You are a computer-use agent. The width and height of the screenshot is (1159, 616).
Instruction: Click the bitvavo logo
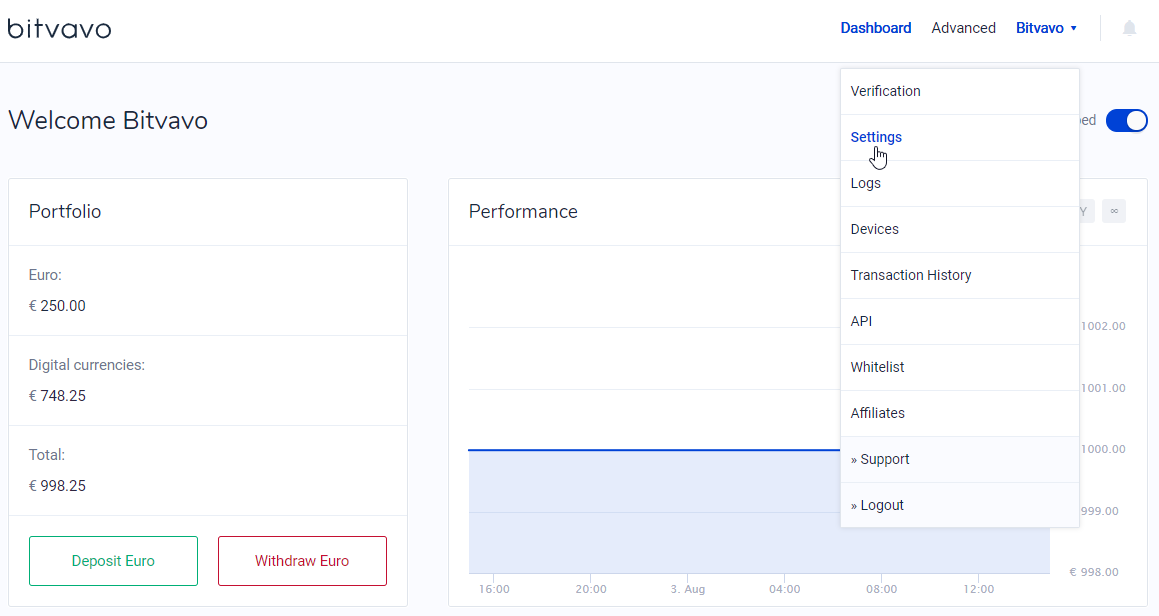pos(60,28)
